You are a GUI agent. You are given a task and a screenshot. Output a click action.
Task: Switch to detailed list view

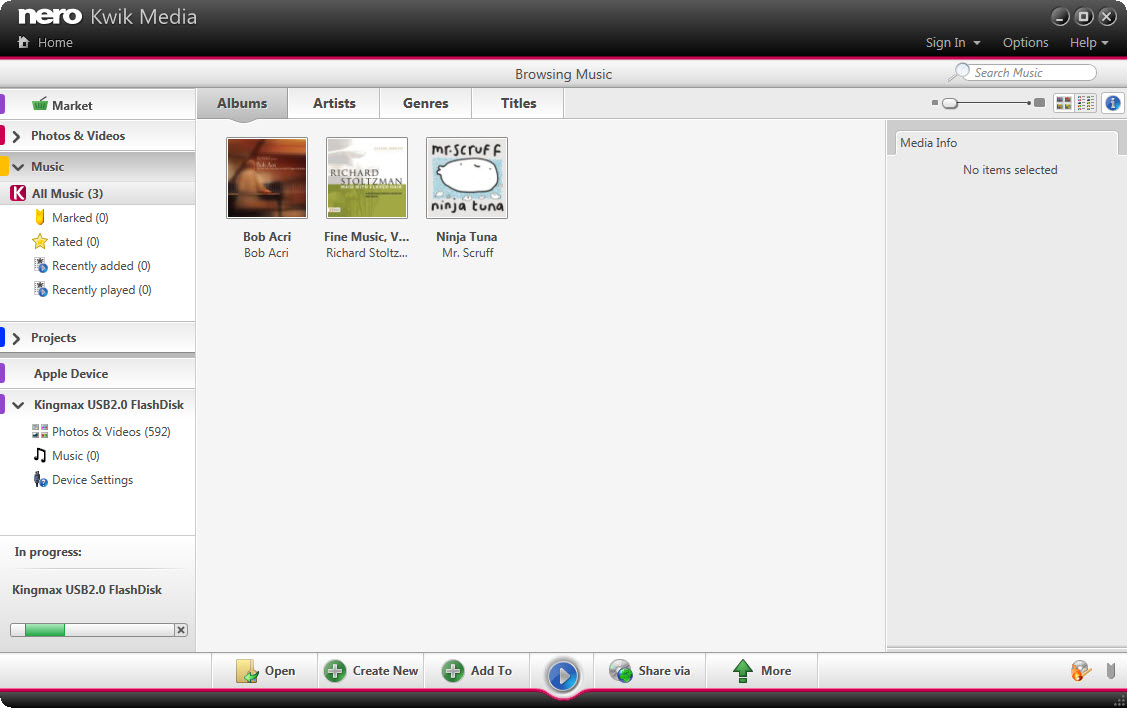point(1085,103)
